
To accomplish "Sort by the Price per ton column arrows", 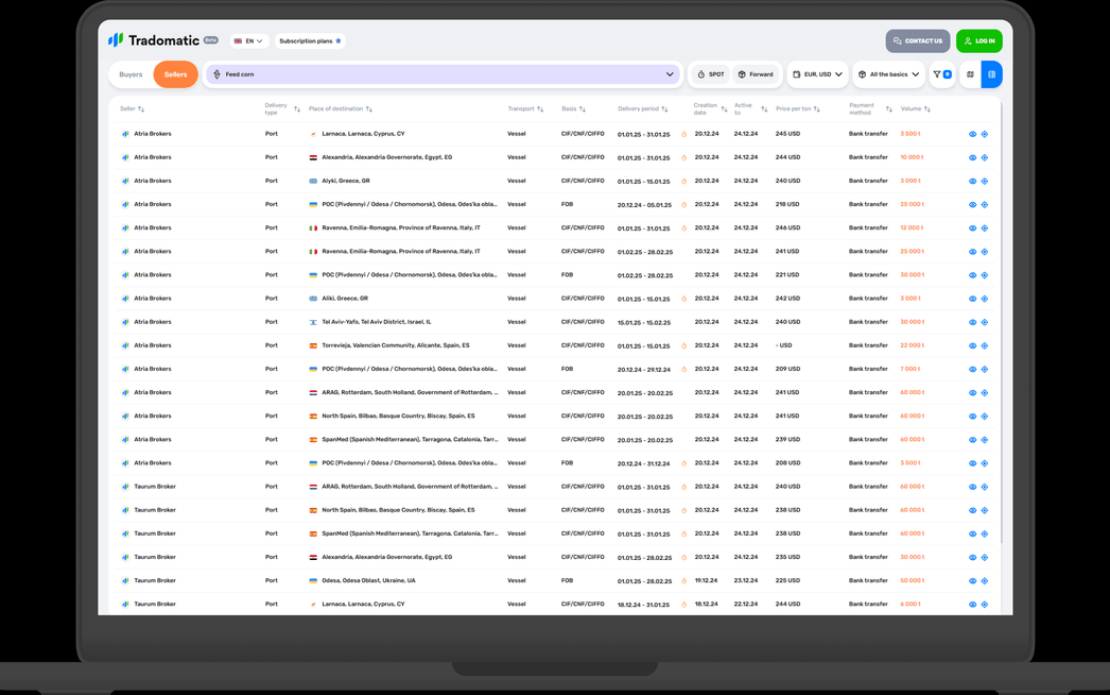I will tap(817, 109).
